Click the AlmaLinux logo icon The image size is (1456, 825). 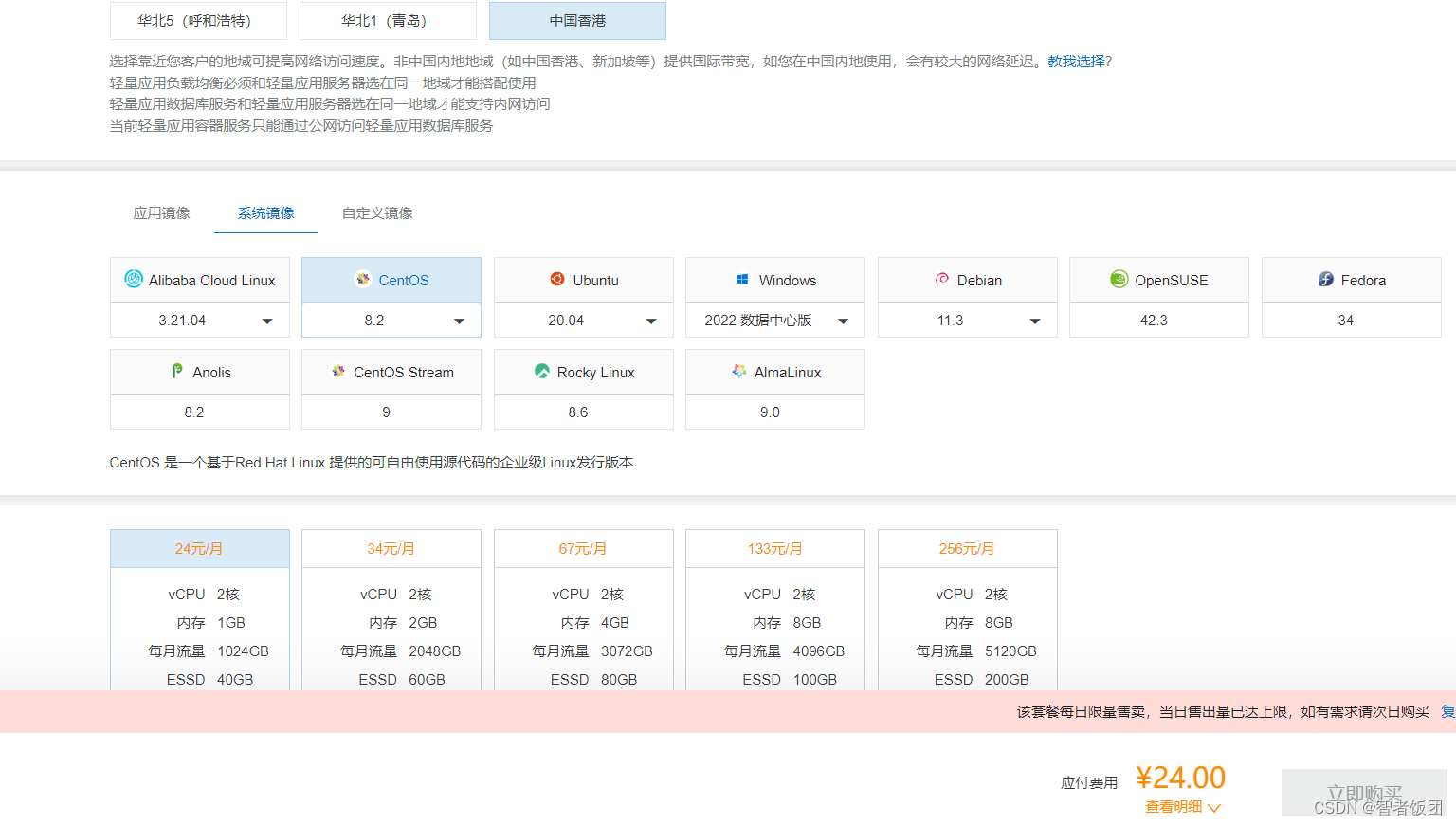point(739,371)
